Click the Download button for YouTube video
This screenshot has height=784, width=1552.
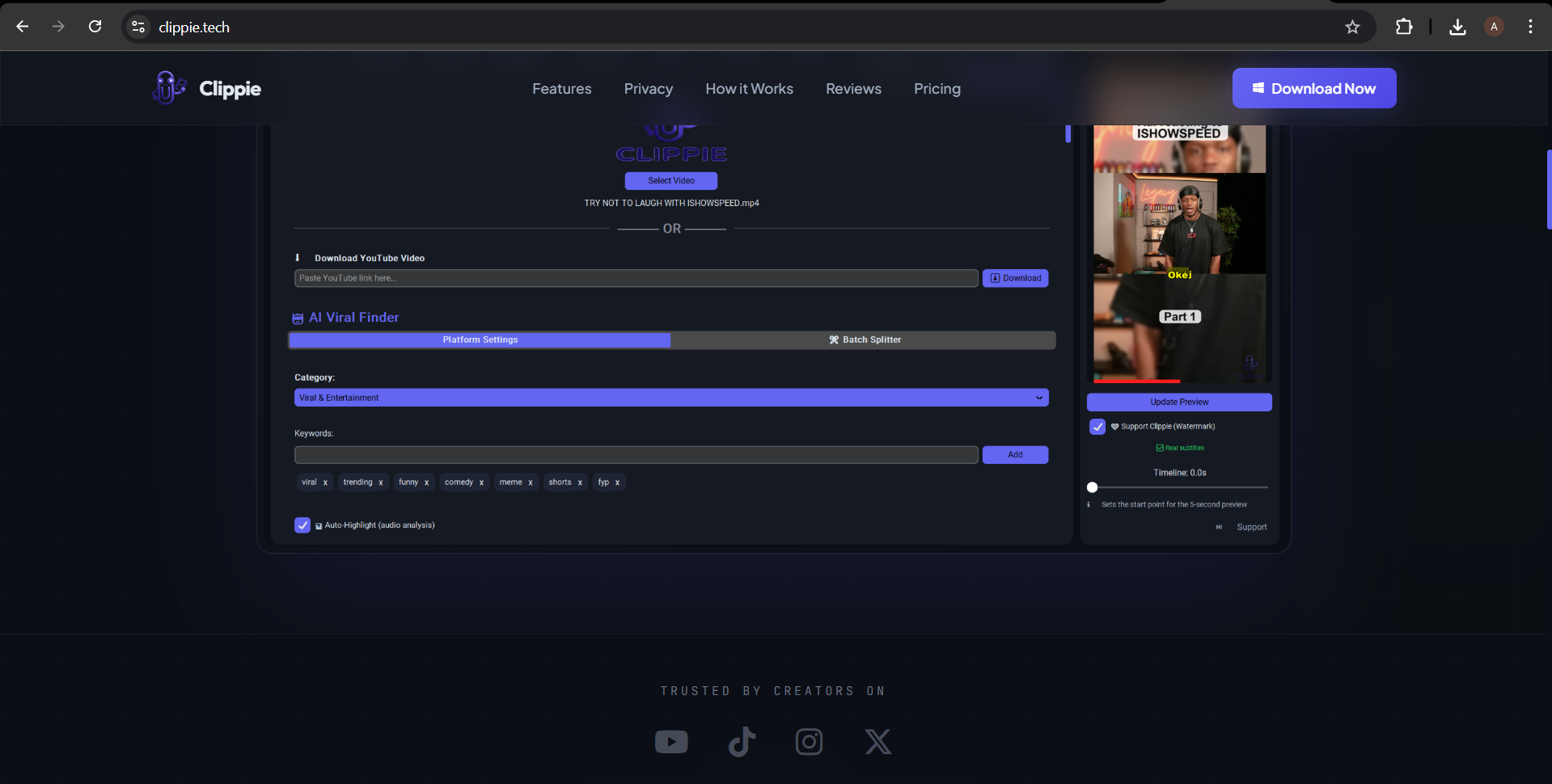click(1016, 278)
